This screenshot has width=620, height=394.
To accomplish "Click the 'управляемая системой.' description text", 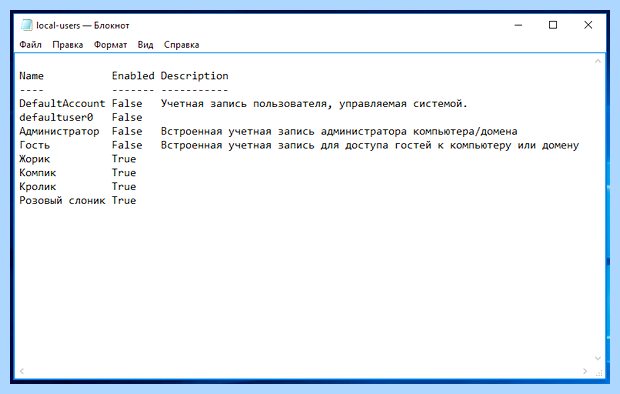I will (403, 104).
